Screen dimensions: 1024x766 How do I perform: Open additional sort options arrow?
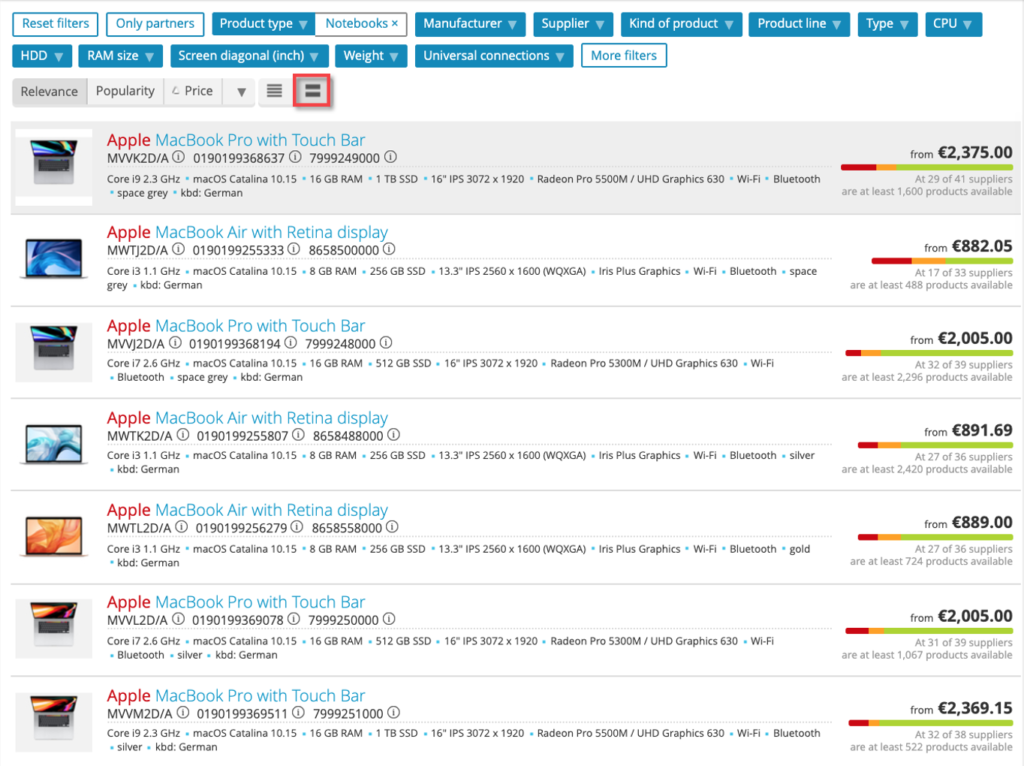pyautogui.click(x=241, y=91)
